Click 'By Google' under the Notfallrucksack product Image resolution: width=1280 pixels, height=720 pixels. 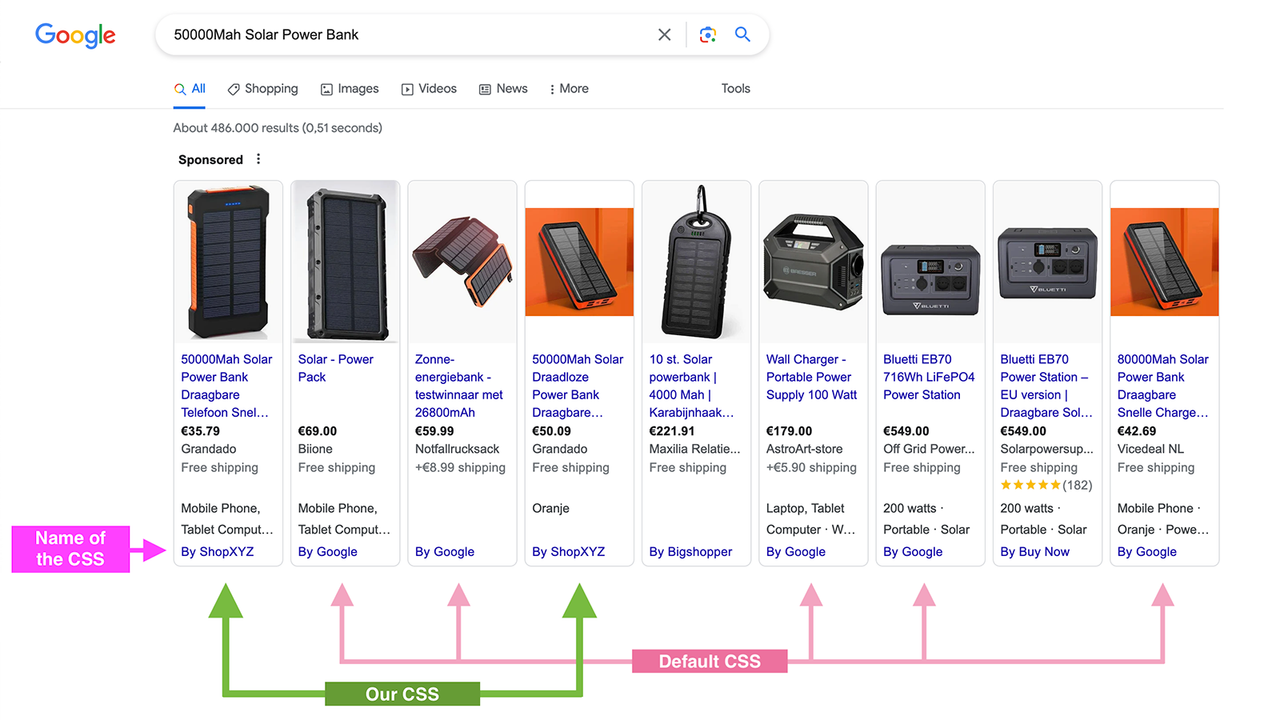coord(445,552)
